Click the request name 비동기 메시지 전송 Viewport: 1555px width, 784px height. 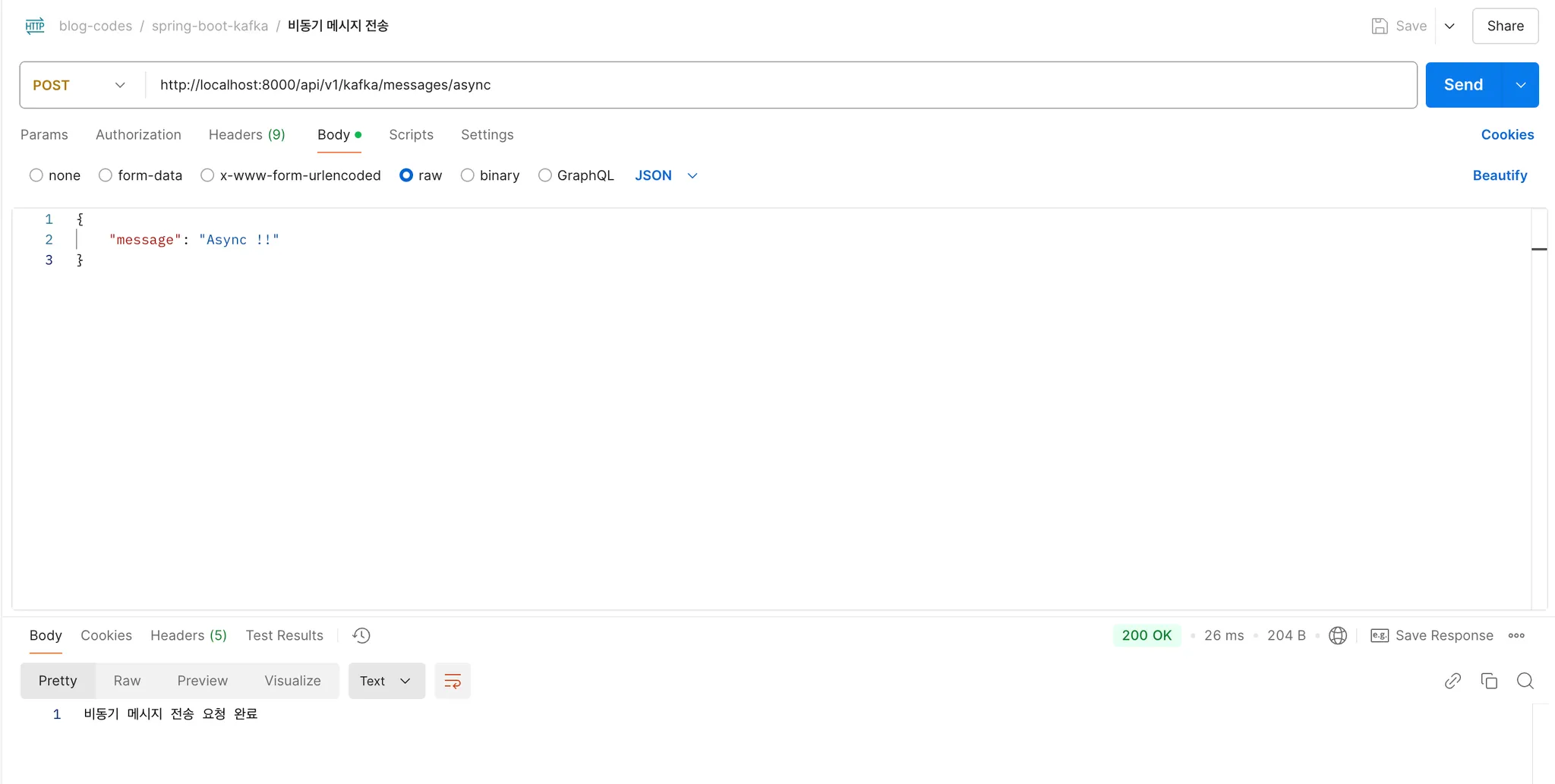(x=338, y=26)
